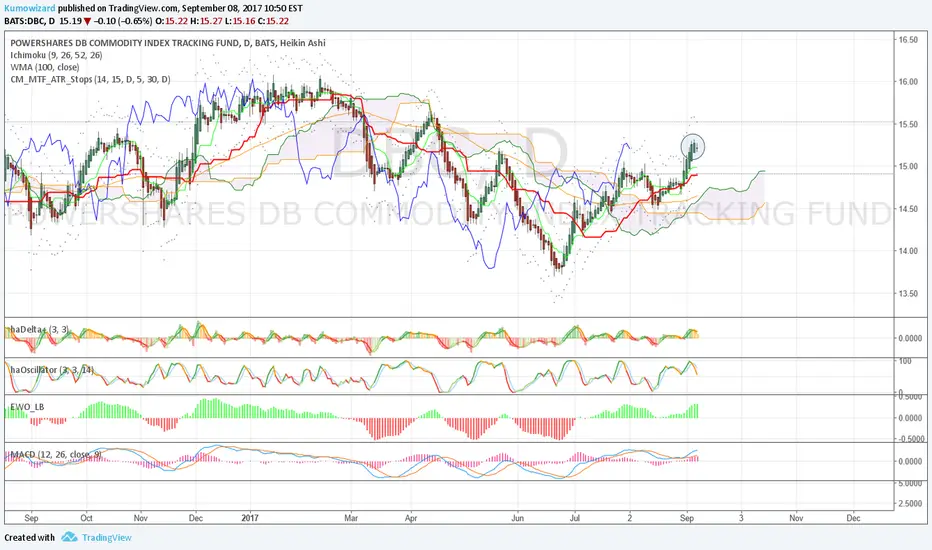Open the Kumowizard author link
Image resolution: width=932 pixels, height=550 pixels.
point(30,8)
